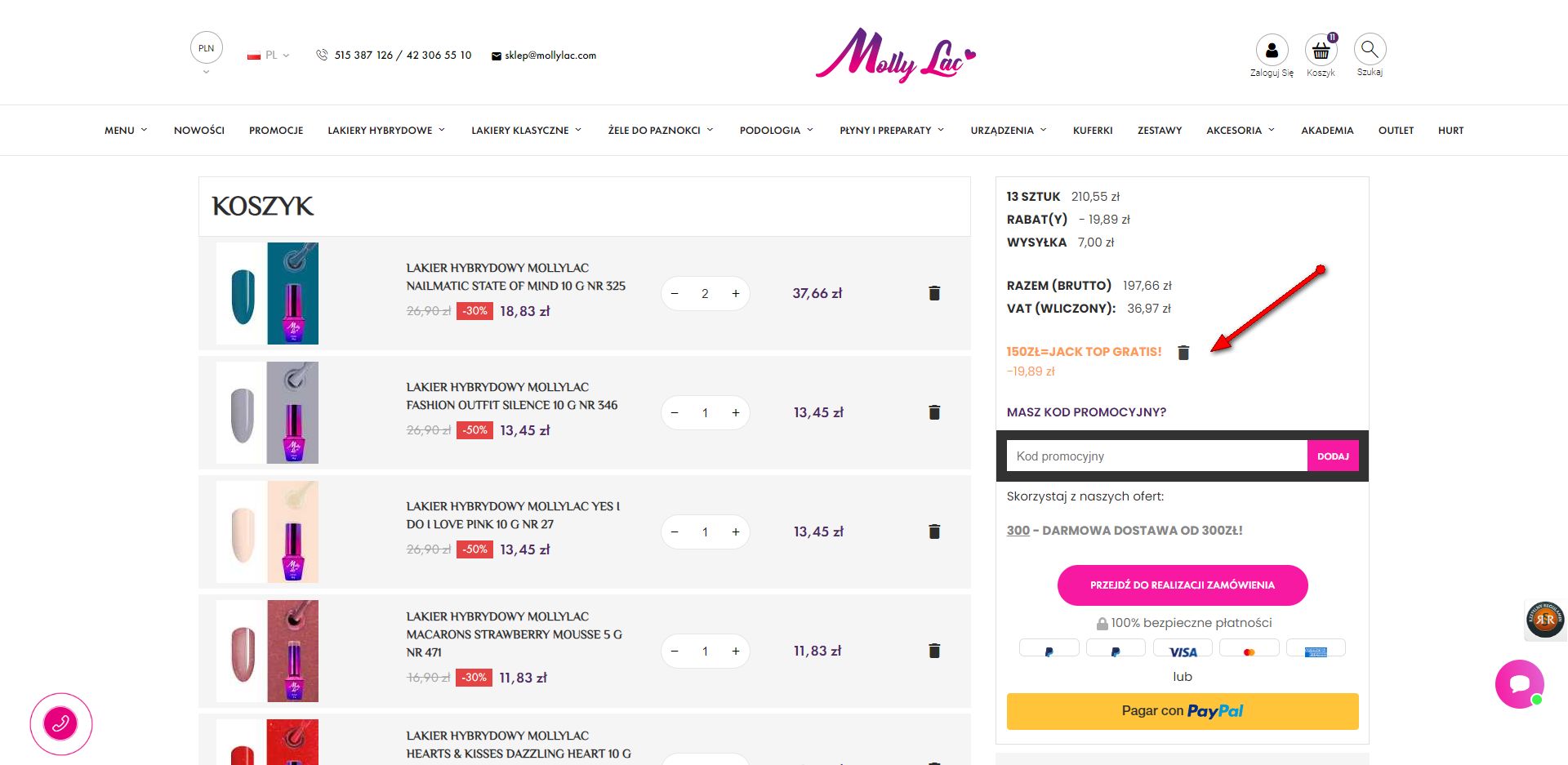Decrease quantity of Fashion Outfit Silence
The height and width of the screenshot is (765, 1568).
(675, 413)
